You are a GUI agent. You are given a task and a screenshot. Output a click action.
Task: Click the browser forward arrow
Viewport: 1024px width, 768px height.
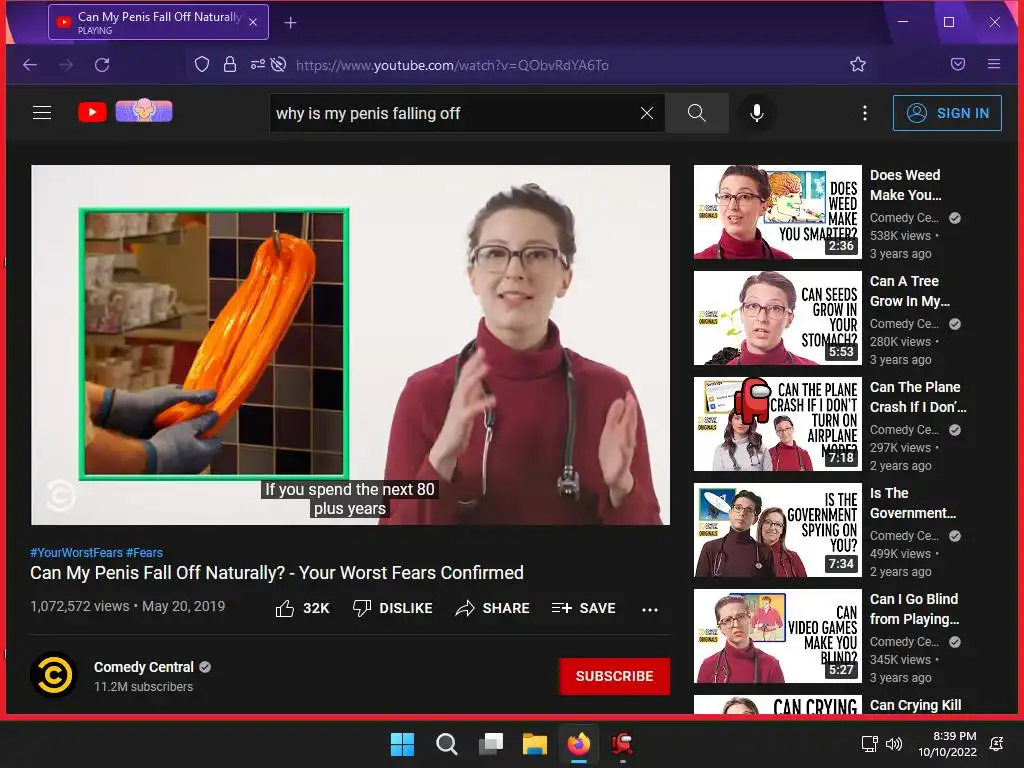tap(66, 65)
